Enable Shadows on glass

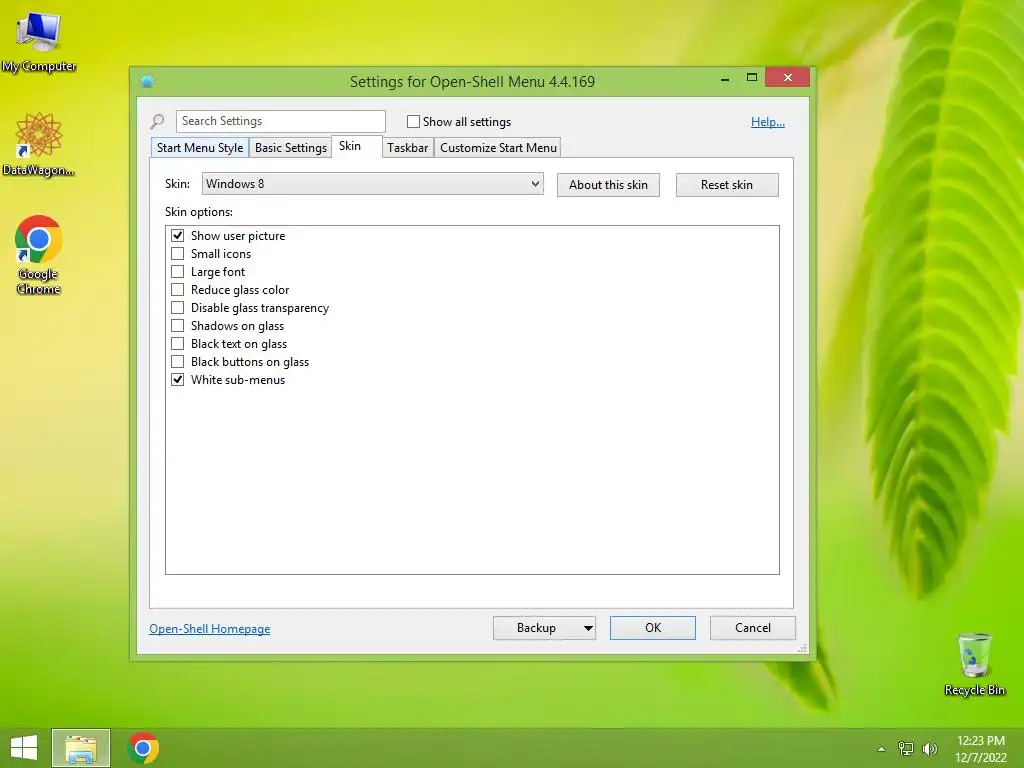click(178, 325)
